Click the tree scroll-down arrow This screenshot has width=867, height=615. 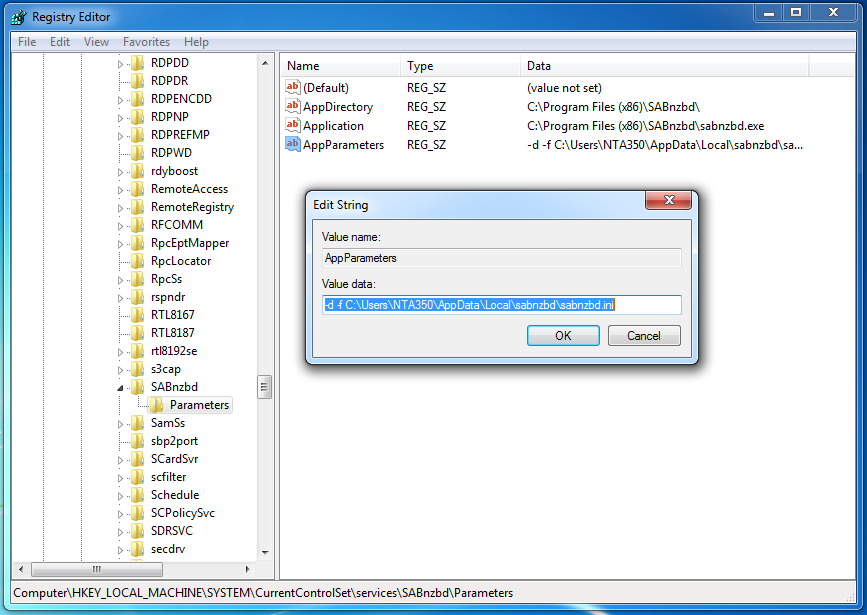coord(265,553)
